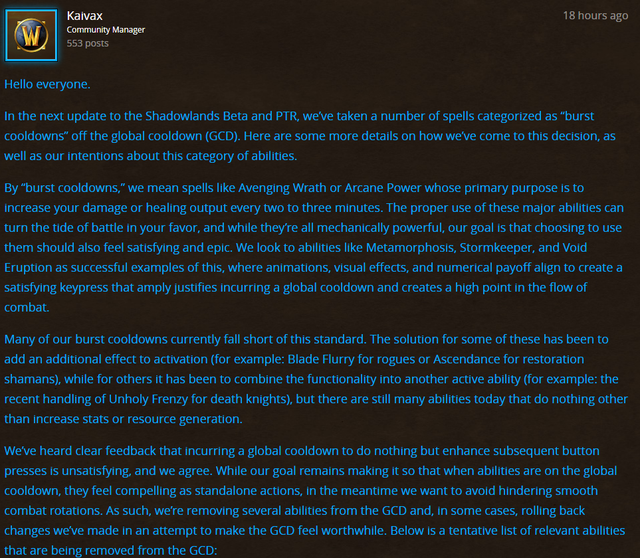Screen dimensions: 640x558
Task: Click the 18 hours ago timestamp
Action: 596,16
